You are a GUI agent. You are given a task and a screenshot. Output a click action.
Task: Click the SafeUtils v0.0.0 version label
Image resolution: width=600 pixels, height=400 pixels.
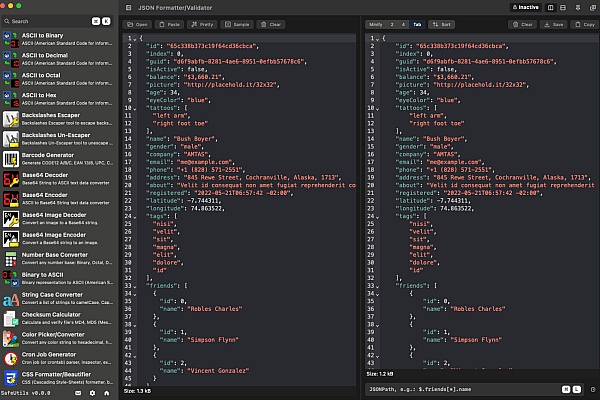(25, 393)
